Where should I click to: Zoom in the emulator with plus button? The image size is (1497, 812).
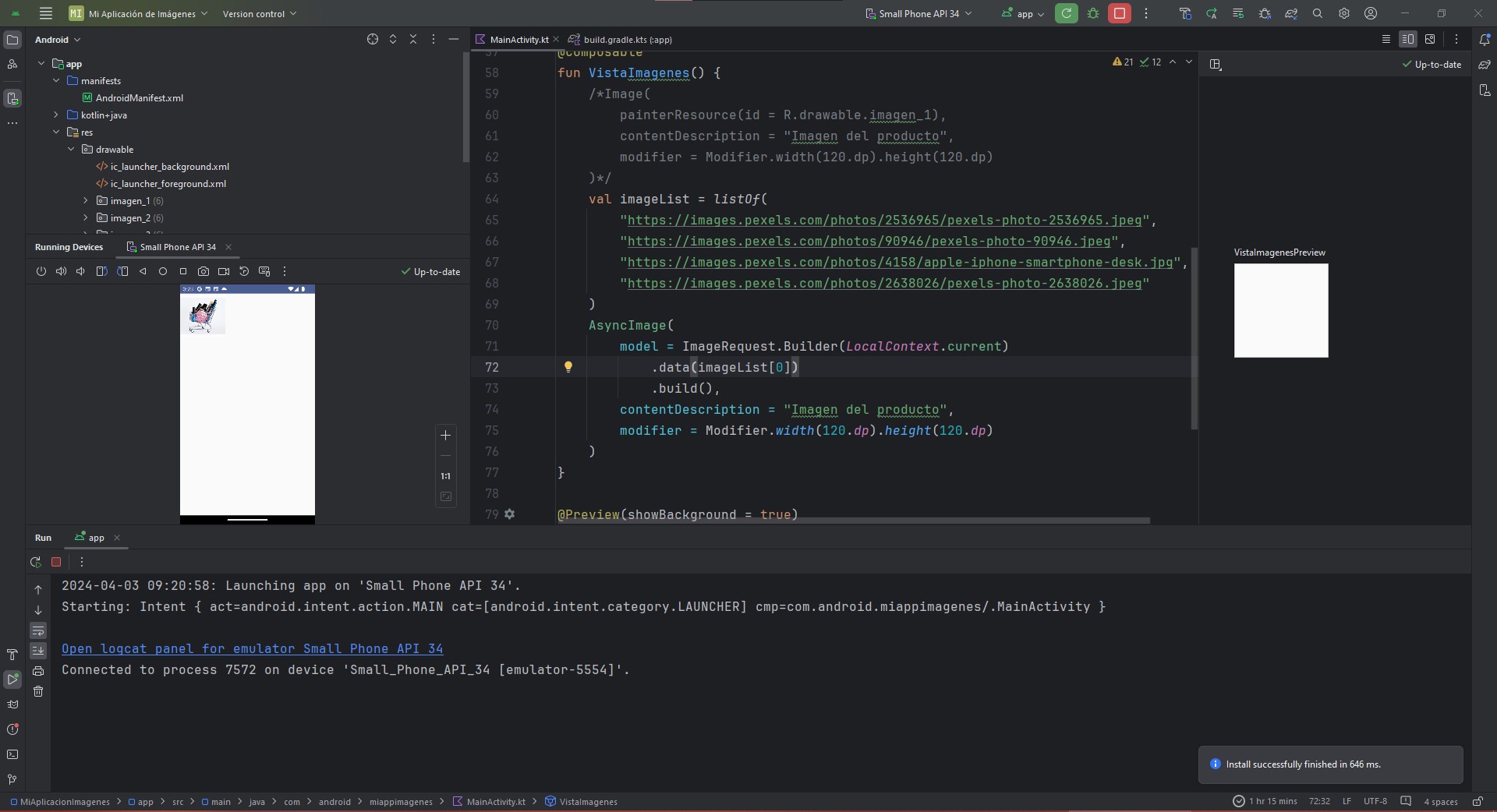tap(446, 436)
